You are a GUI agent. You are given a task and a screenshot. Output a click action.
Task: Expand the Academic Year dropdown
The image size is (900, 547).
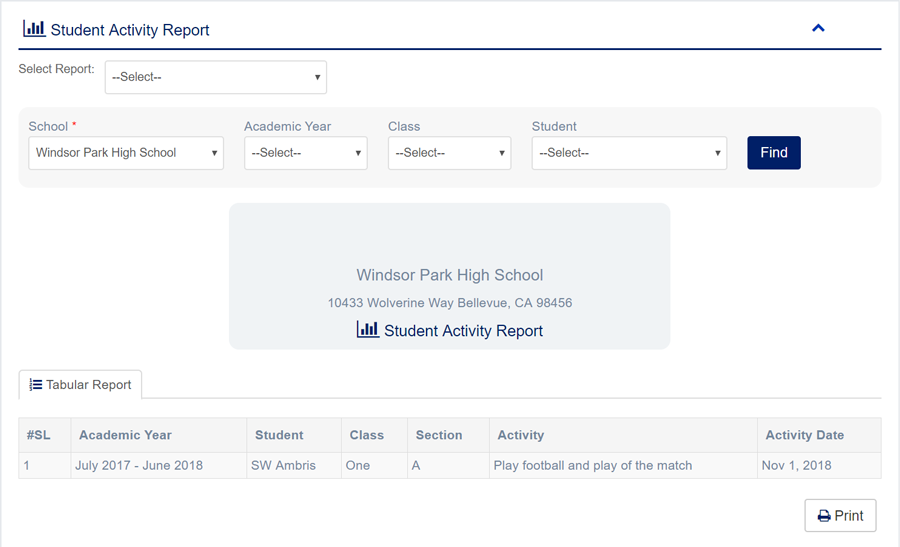pyautogui.click(x=306, y=153)
